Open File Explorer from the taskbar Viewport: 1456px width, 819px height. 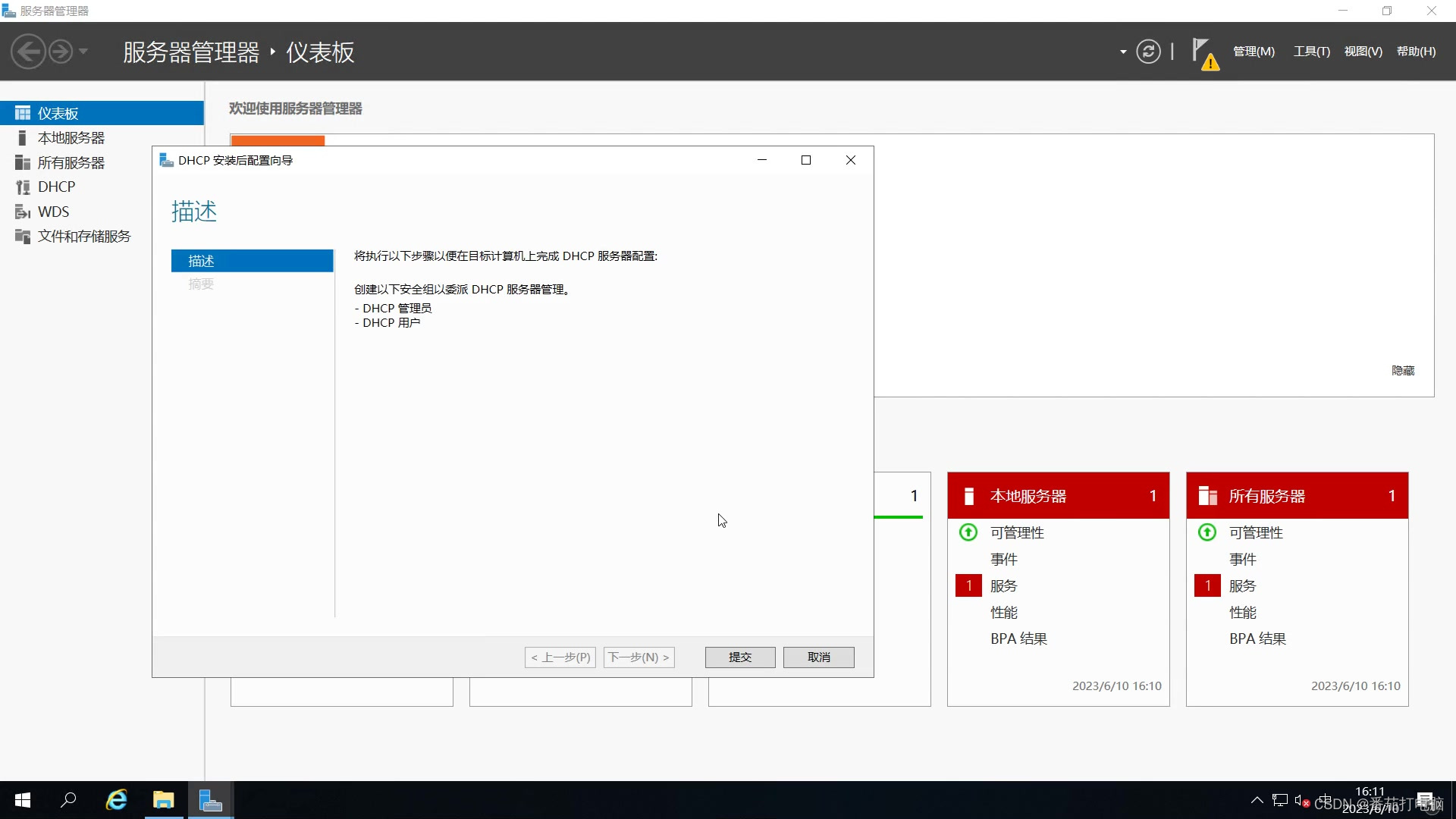(x=163, y=800)
